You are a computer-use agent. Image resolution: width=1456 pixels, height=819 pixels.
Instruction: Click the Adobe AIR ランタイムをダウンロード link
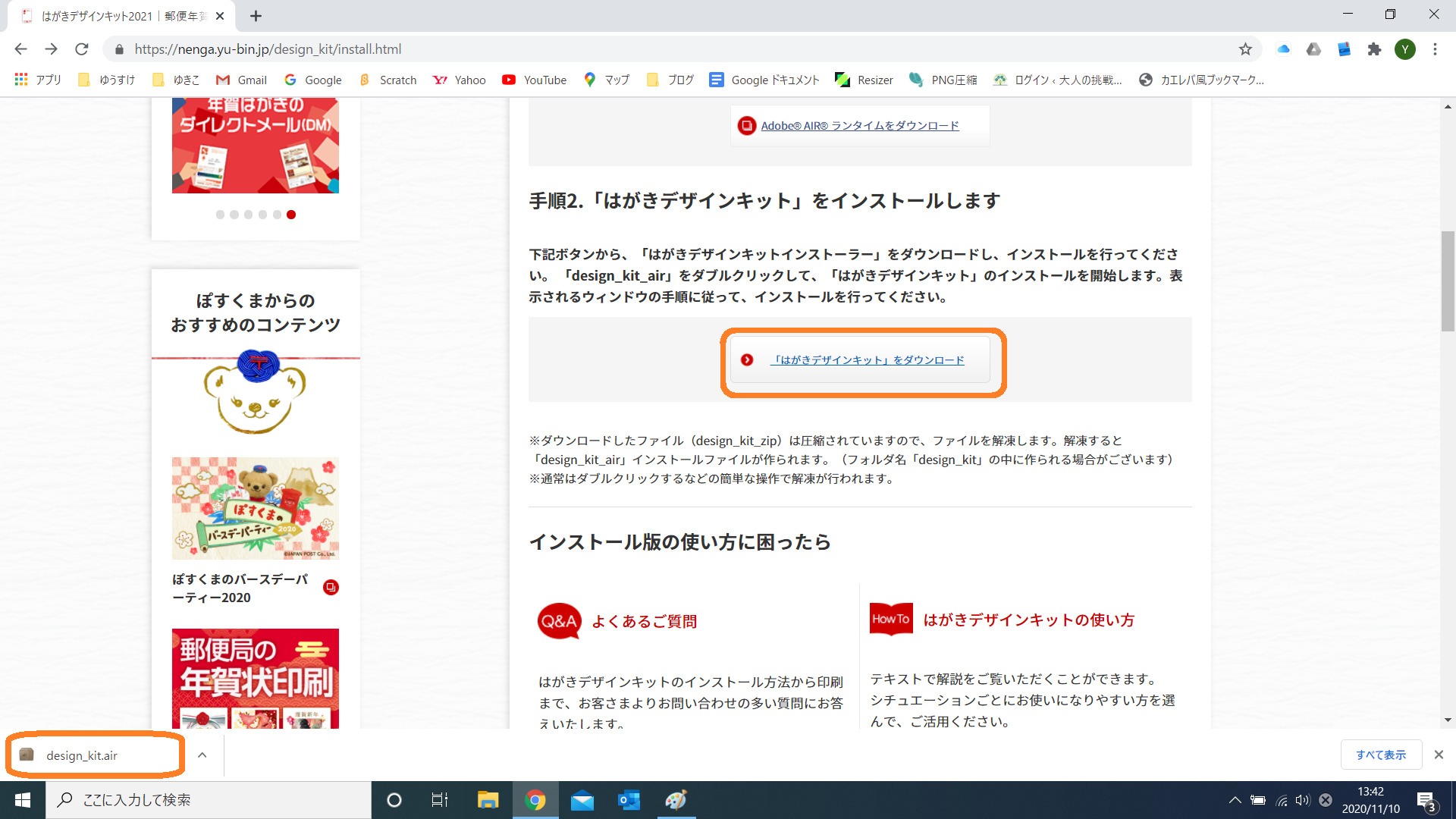860,126
